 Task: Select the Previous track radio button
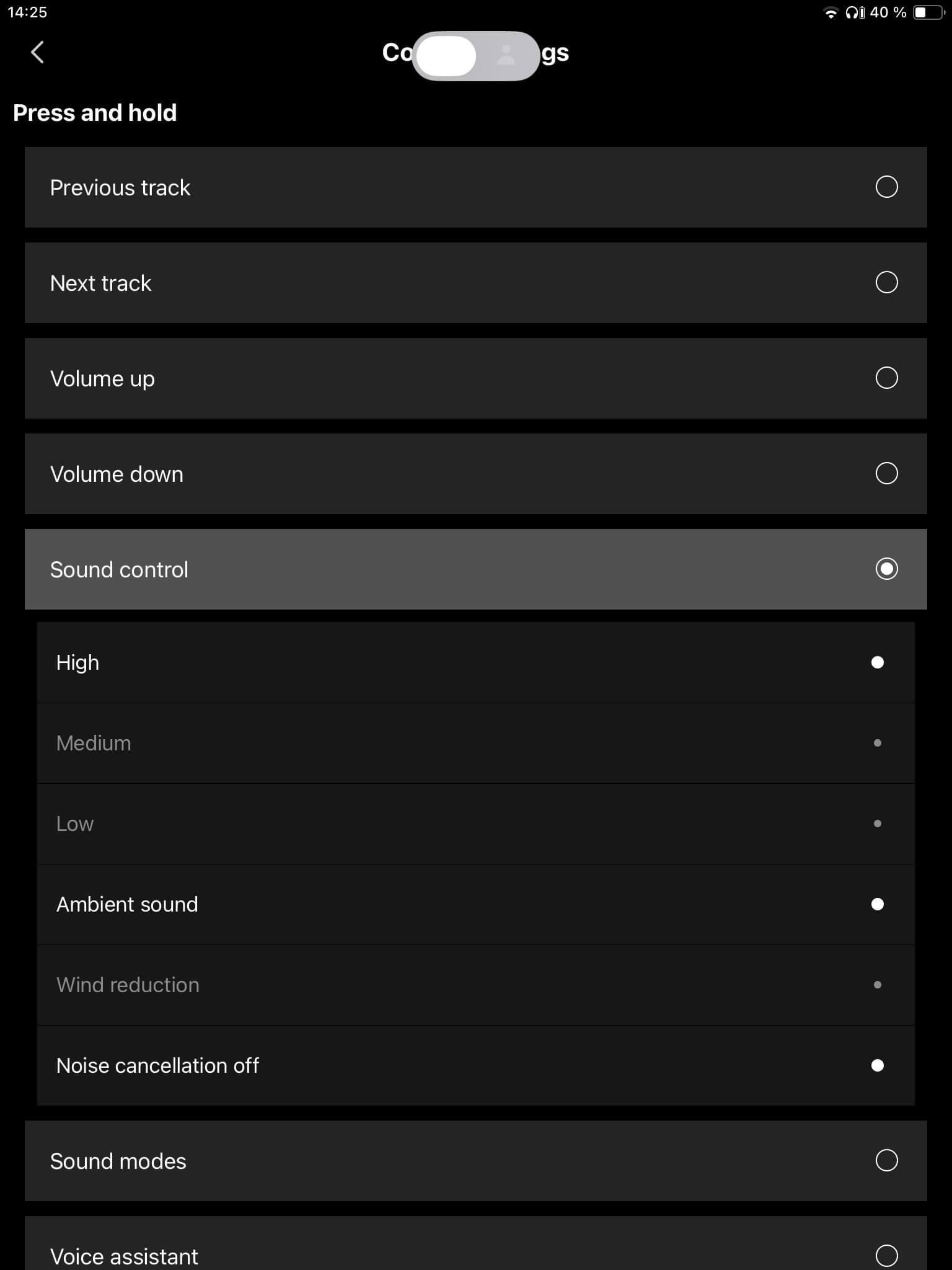886,187
